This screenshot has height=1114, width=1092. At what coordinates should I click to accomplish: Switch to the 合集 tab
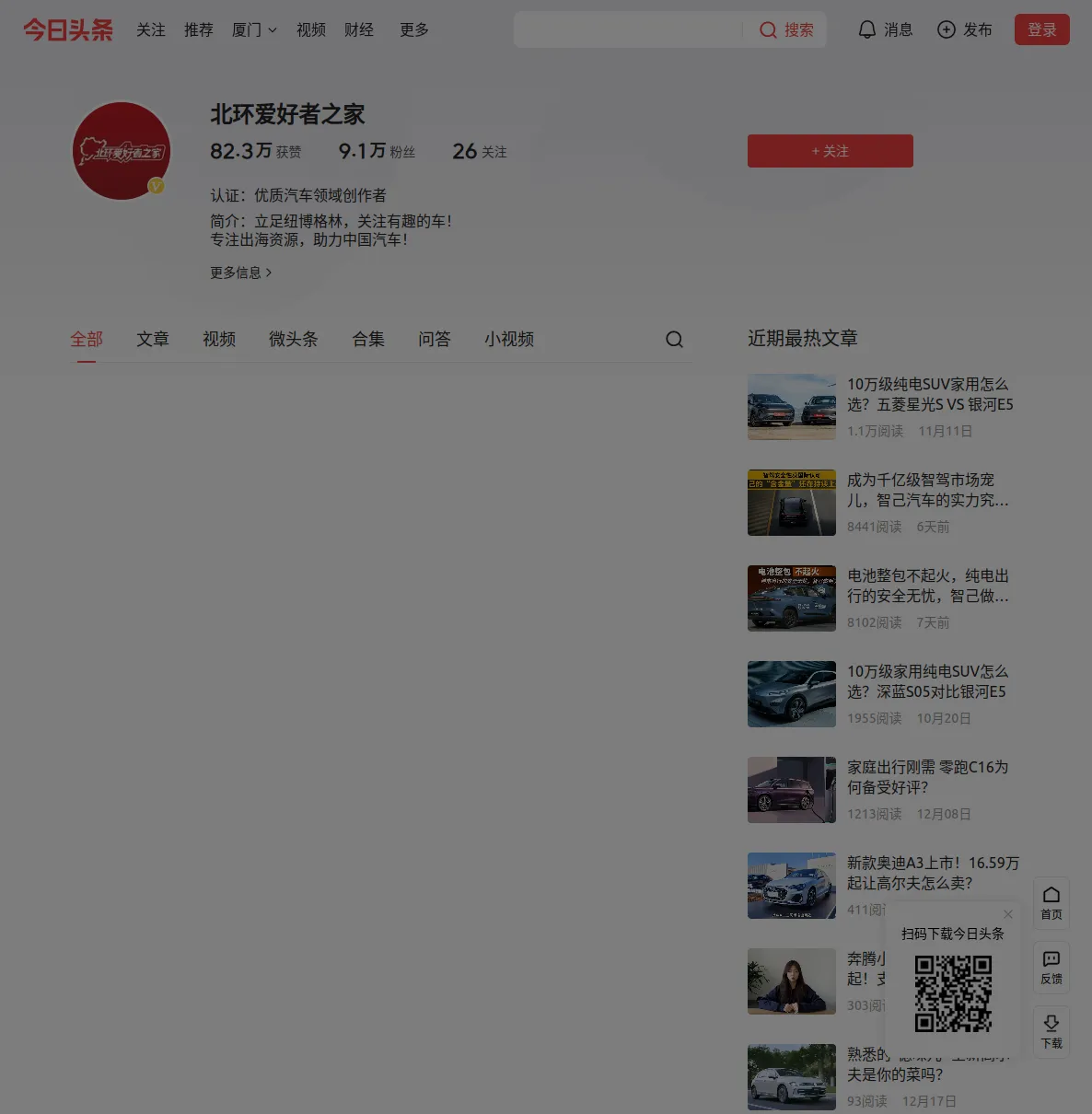click(368, 340)
